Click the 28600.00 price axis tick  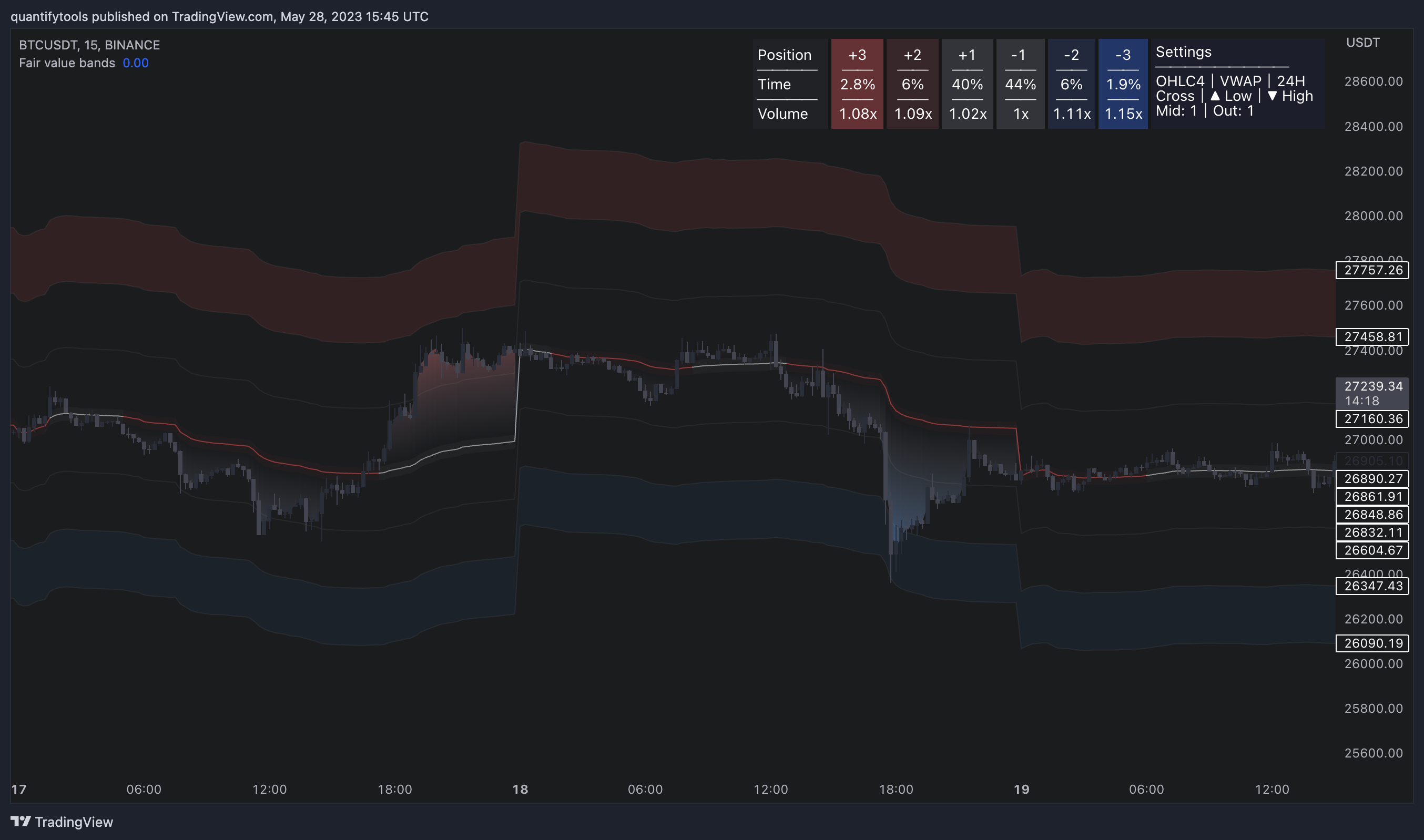1374,81
